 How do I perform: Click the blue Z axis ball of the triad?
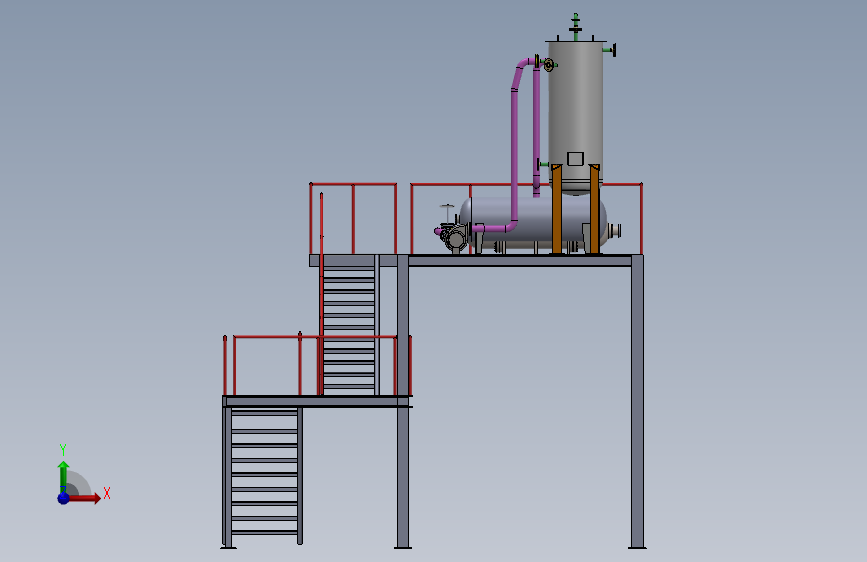coord(64,498)
